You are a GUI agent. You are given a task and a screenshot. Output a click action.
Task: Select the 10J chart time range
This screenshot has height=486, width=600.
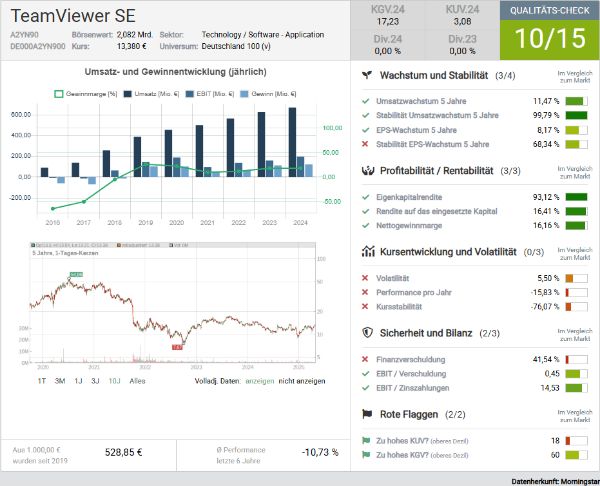click(114, 381)
